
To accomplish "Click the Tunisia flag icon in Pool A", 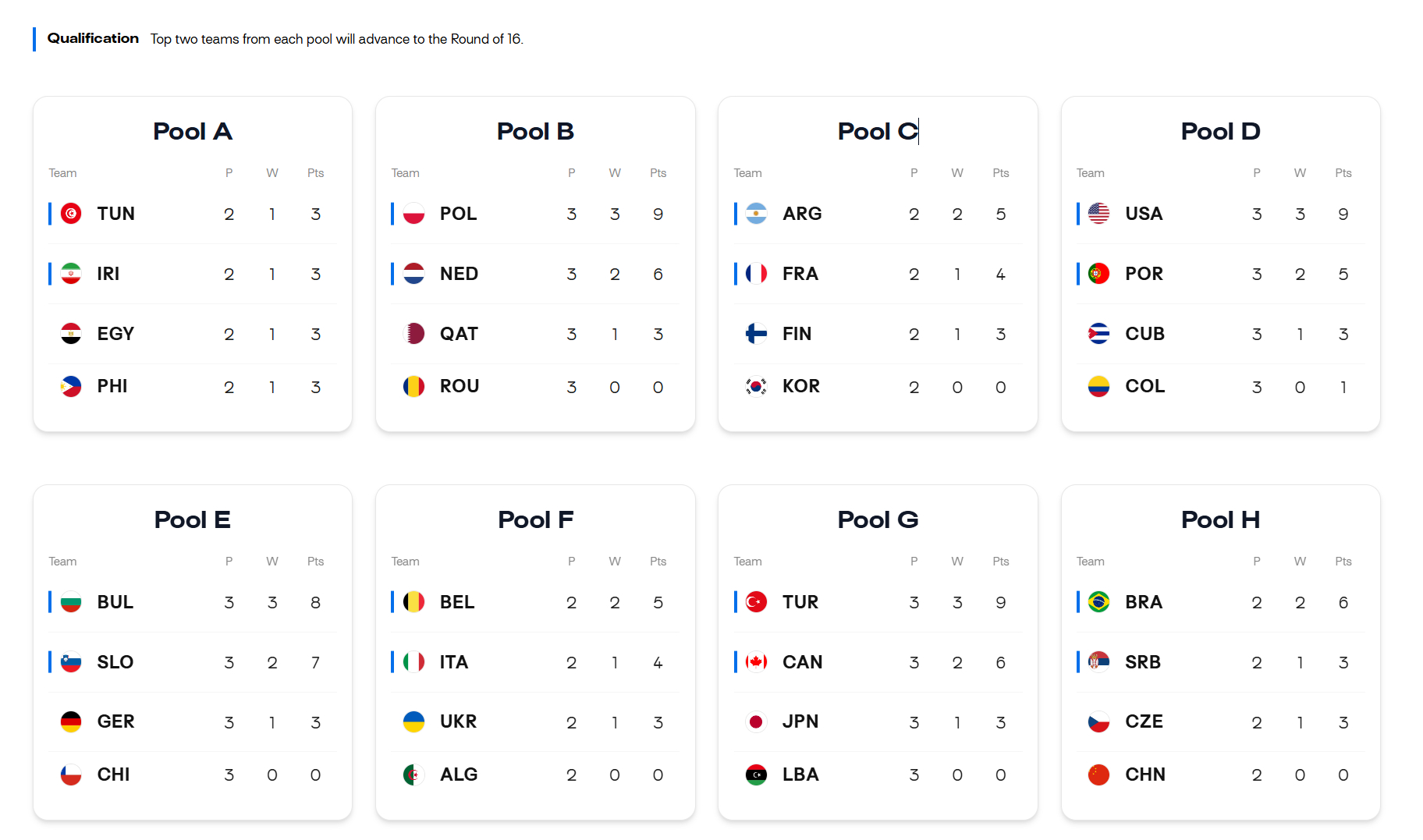I will click(71, 214).
